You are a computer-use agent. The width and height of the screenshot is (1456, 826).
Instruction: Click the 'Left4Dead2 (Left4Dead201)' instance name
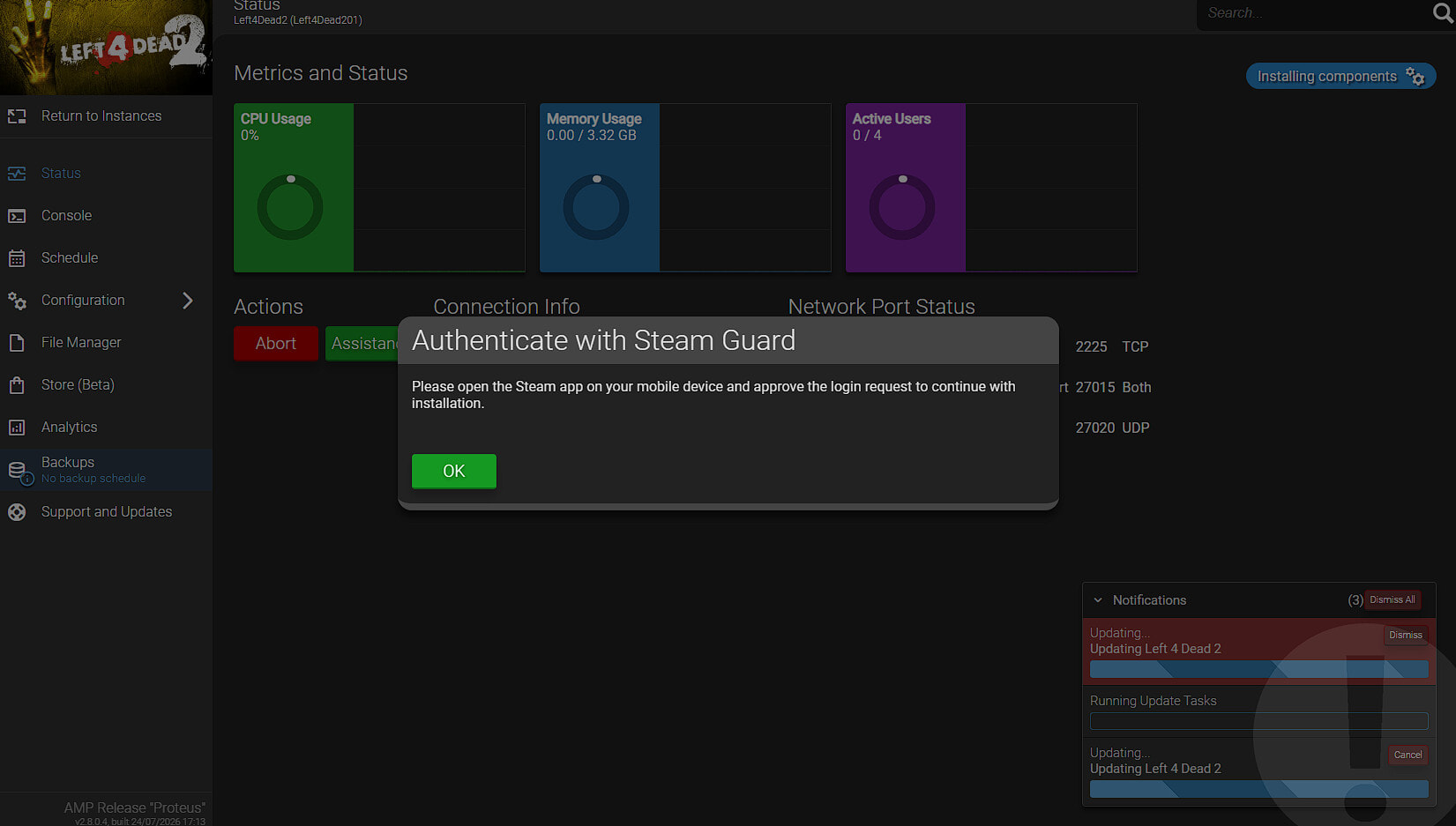[298, 20]
